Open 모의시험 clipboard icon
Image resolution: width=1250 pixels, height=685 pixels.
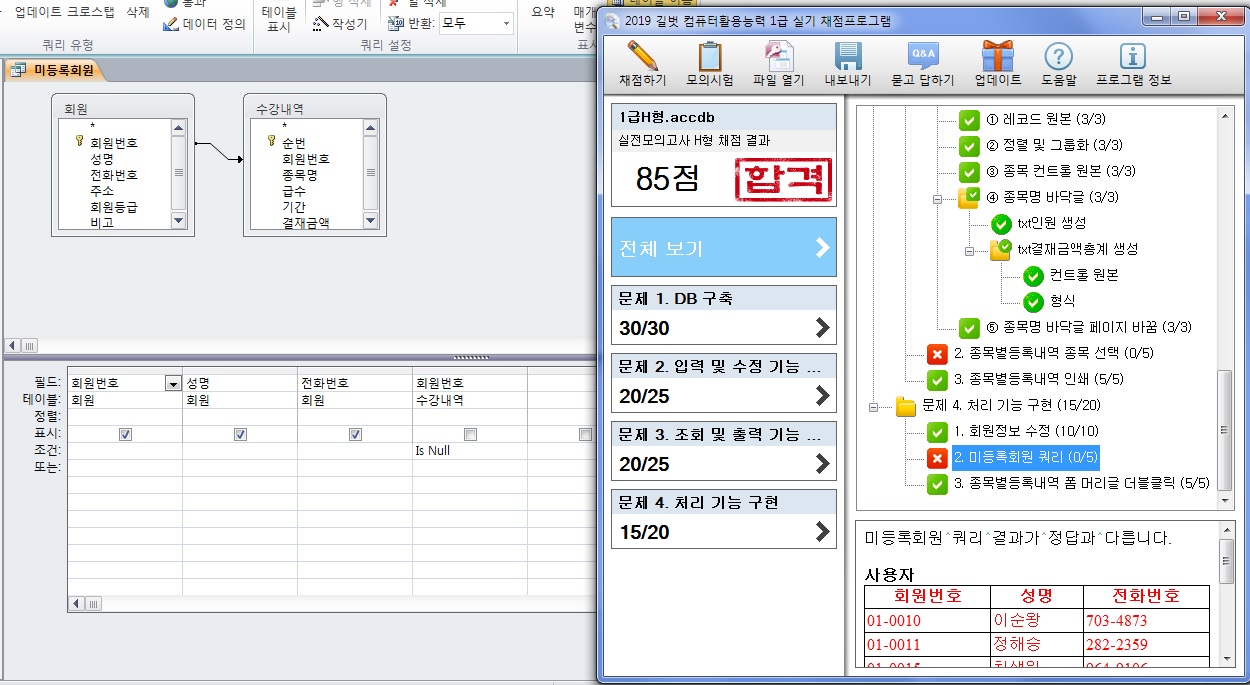710,57
